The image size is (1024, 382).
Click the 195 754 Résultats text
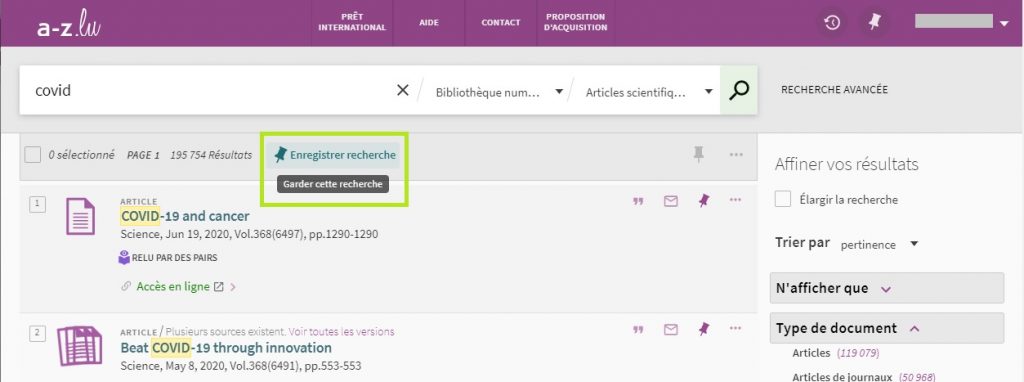tap(211, 155)
